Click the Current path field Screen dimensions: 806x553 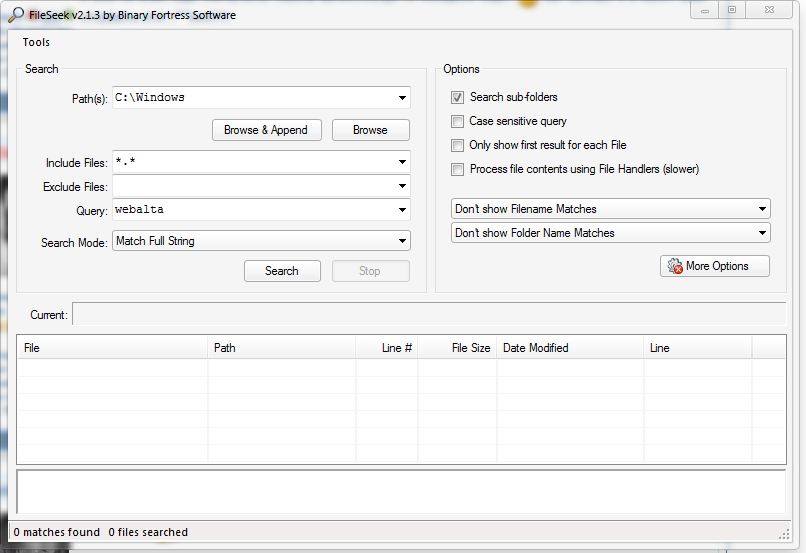coord(429,314)
